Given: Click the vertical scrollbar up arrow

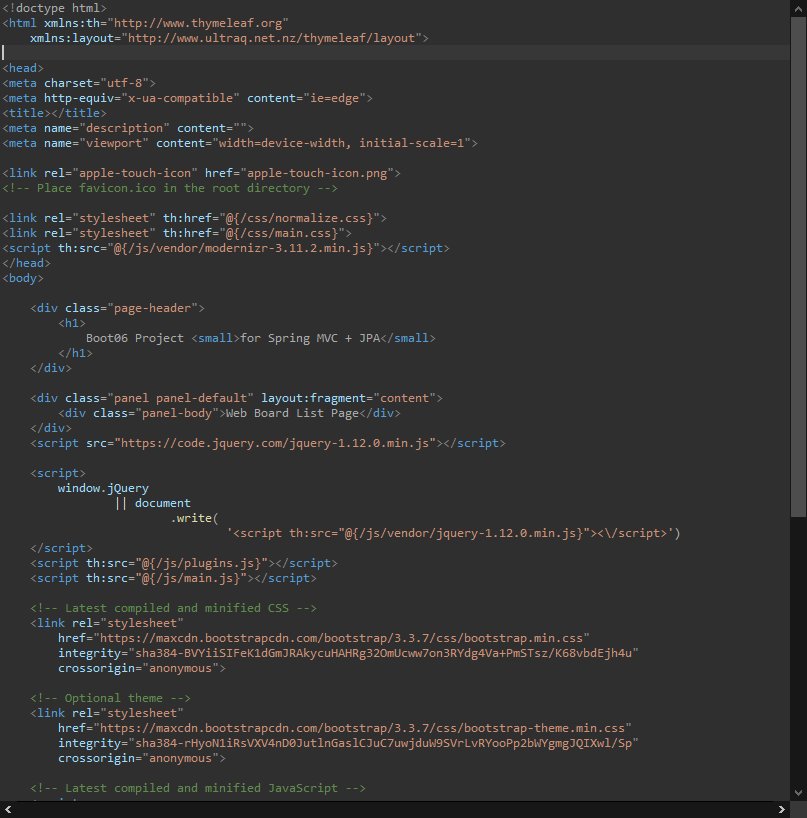Looking at the screenshot, I should [798, 8].
